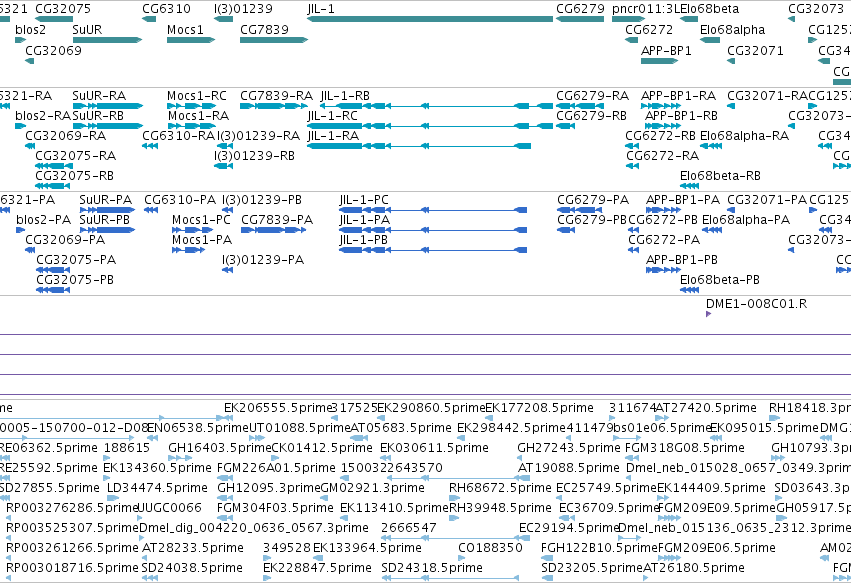The width and height of the screenshot is (851, 583).
Task: Select the UUGC0066 feature label
Action: (170, 508)
